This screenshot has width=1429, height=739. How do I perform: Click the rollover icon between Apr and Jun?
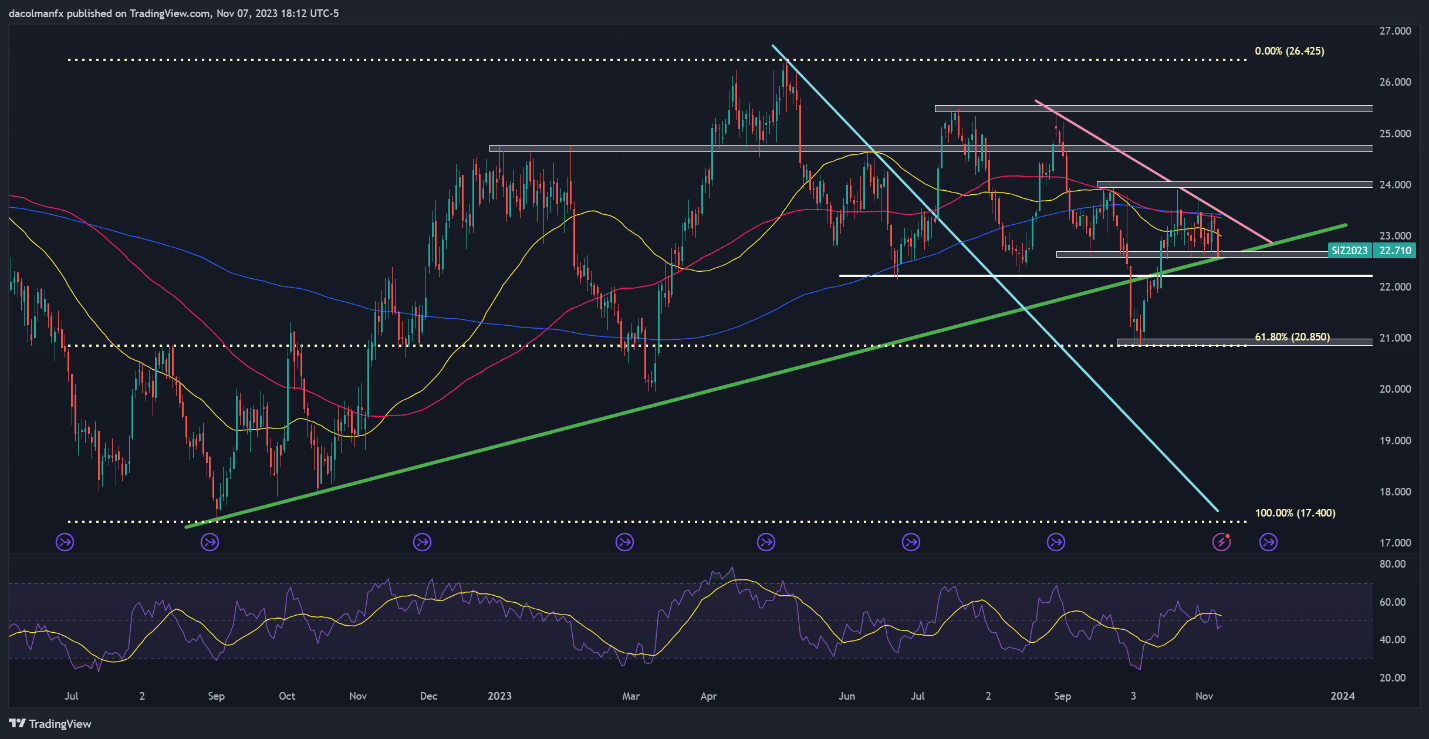766,541
